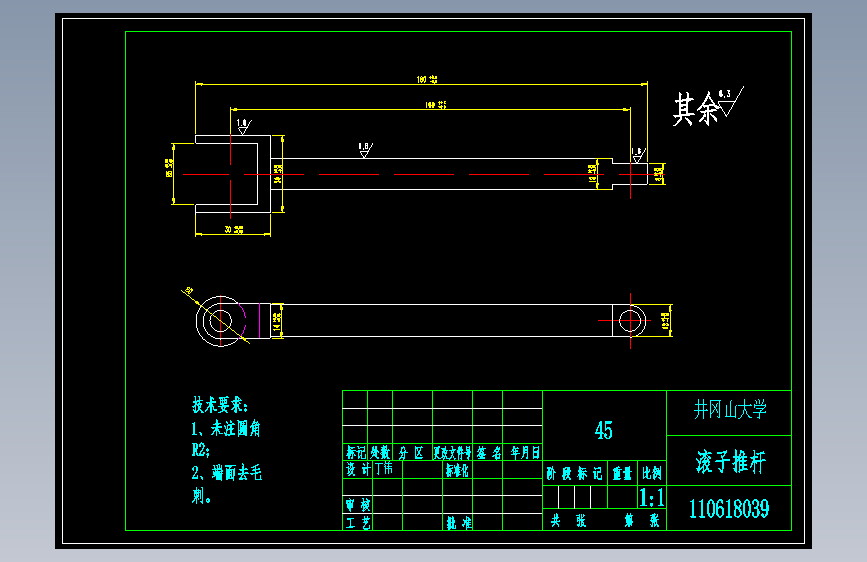The height and width of the screenshot is (562, 867).
Task: Click the university name 井冈山大学
Action: tap(730, 410)
